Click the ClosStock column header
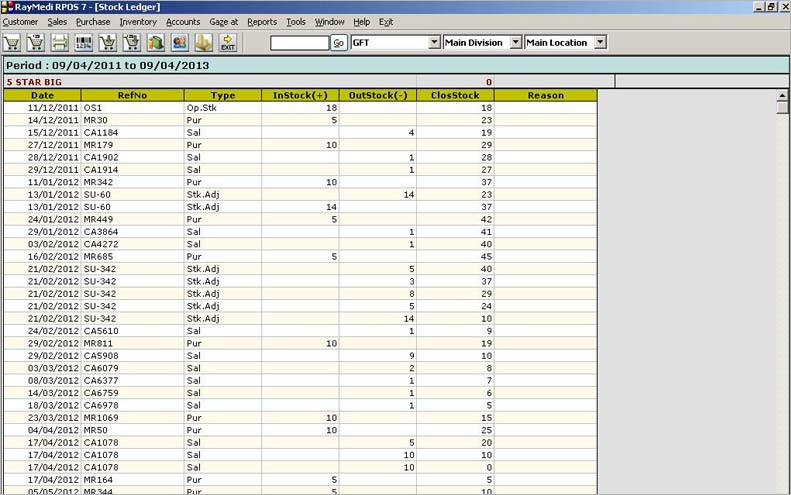791x495 pixels. point(455,95)
